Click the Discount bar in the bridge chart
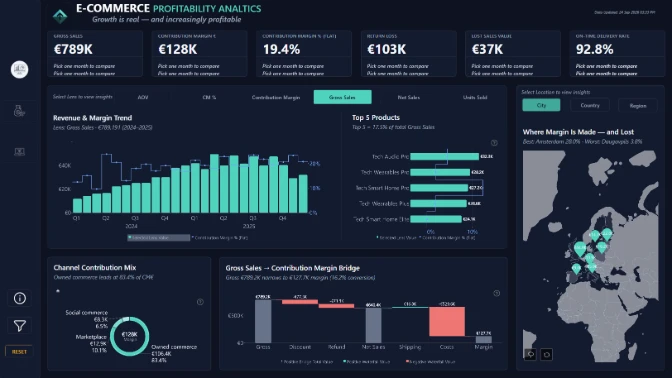This screenshot has width=672, height=378. click(x=300, y=302)
